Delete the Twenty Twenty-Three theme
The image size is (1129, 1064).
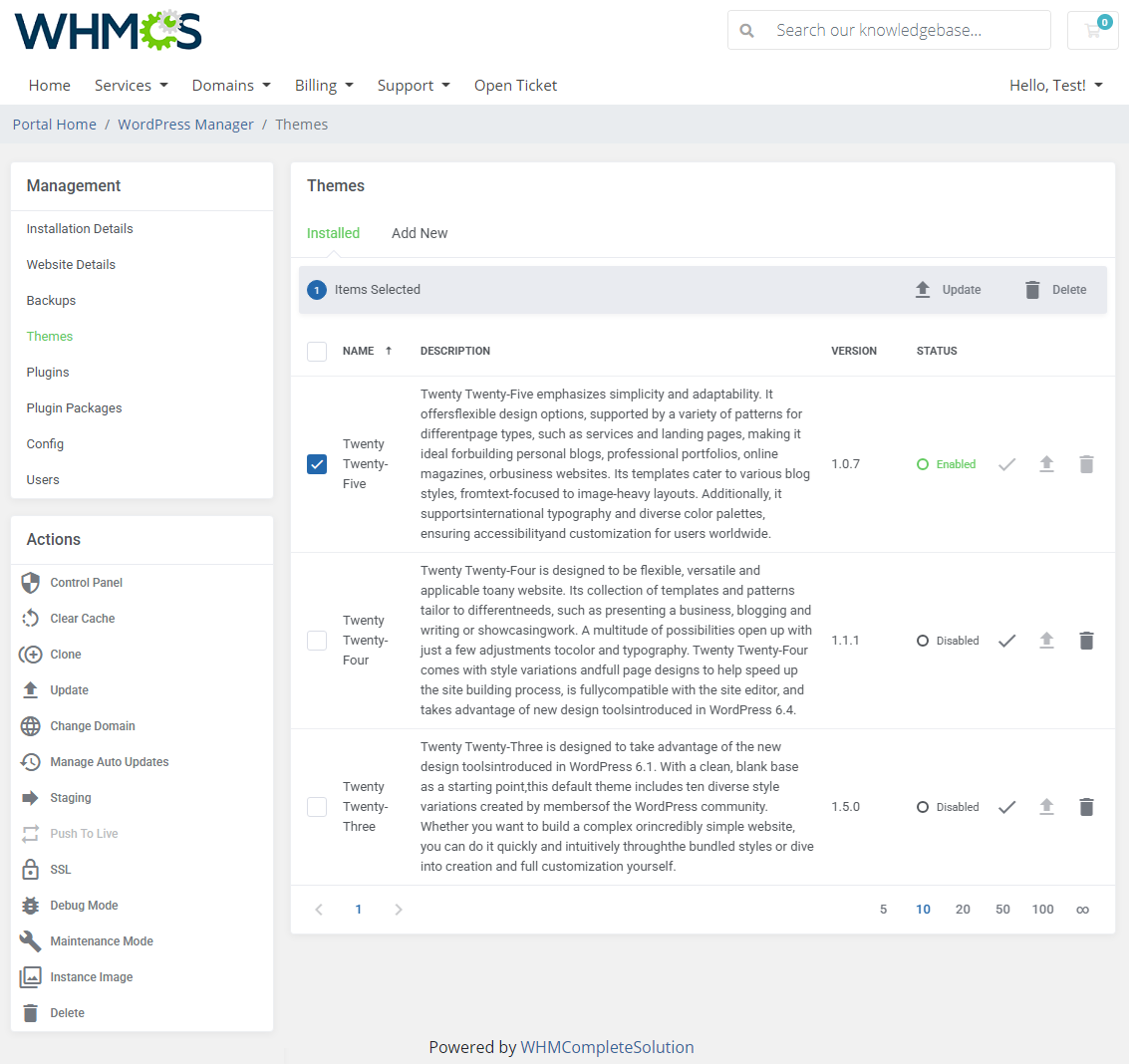[1086, 806]
